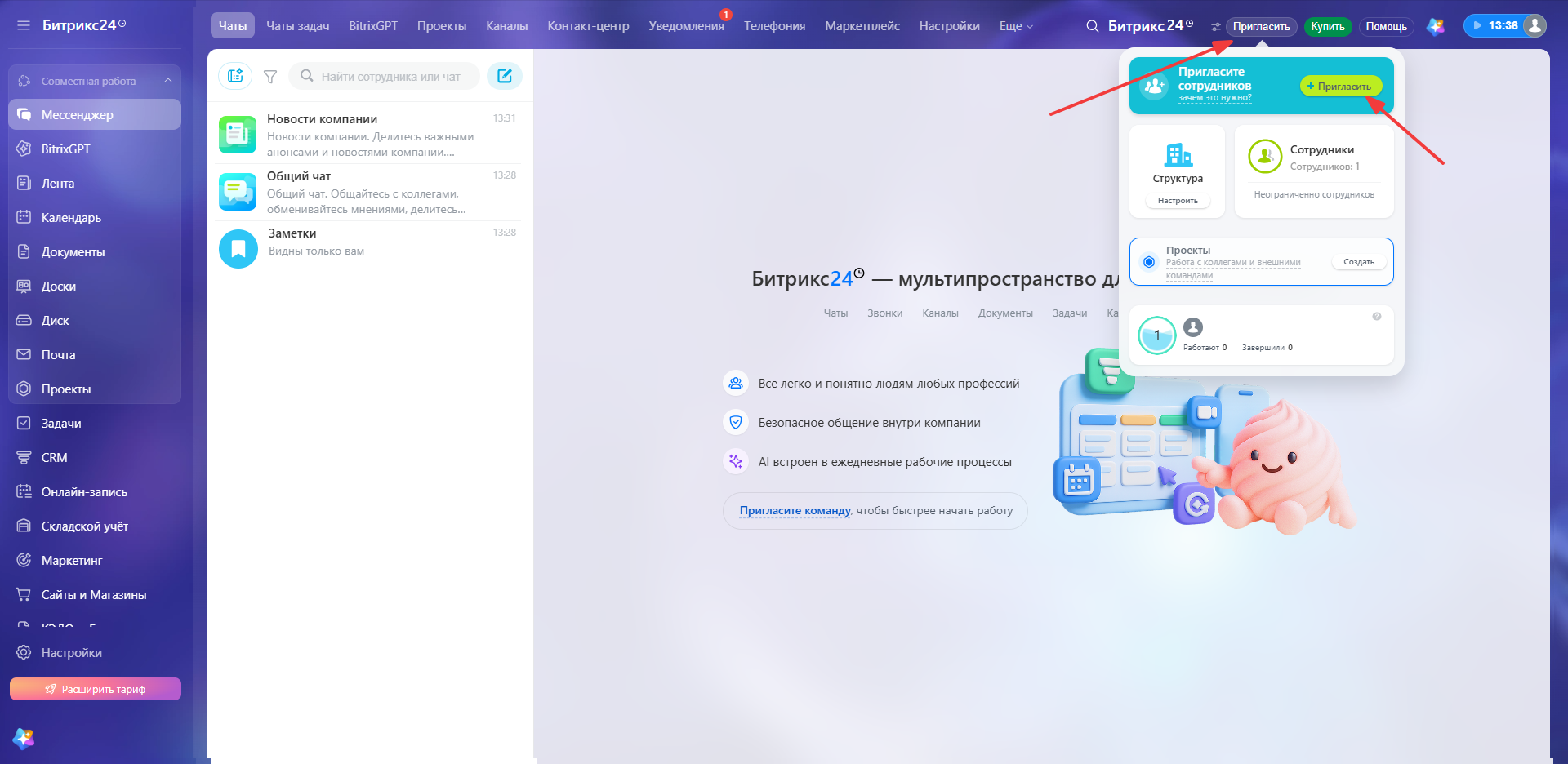Click the Создать button for Проекты

pos(1359,262)
